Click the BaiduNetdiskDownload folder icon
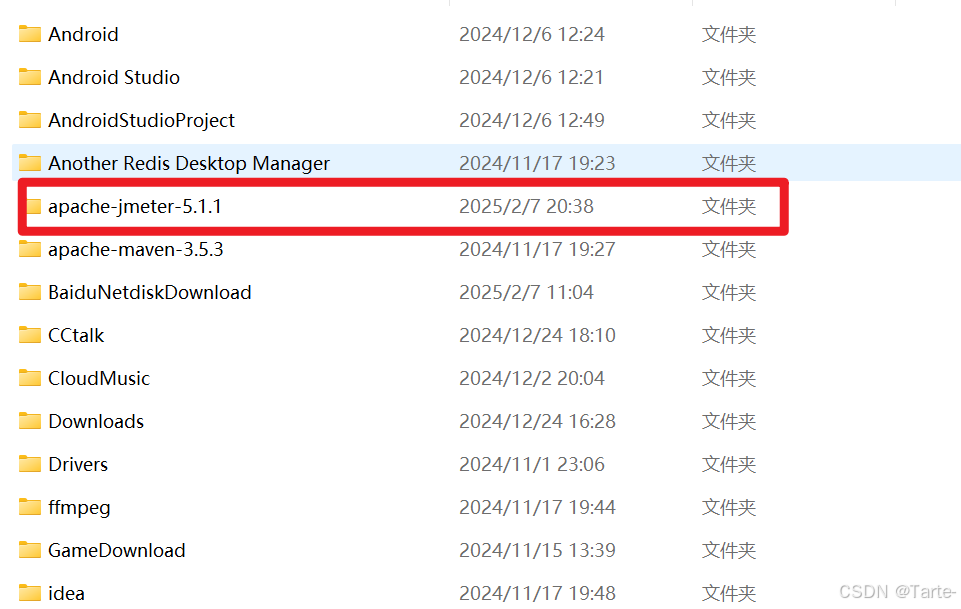 coord(29,292)
